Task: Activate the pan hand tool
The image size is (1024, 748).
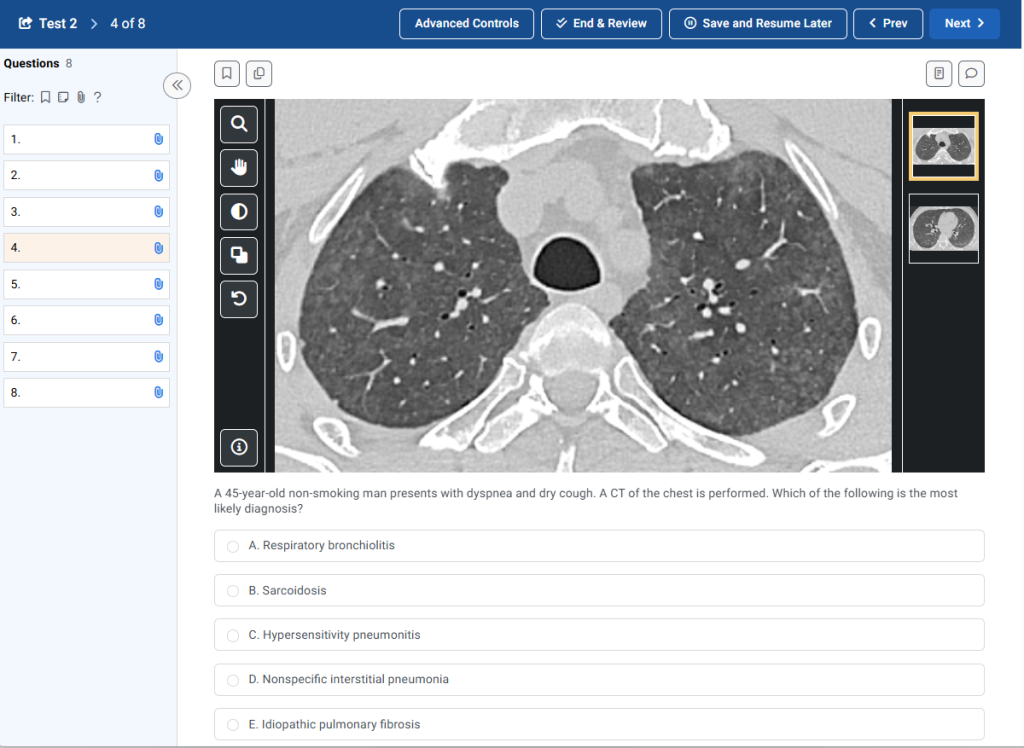Action: coord(239,168)
